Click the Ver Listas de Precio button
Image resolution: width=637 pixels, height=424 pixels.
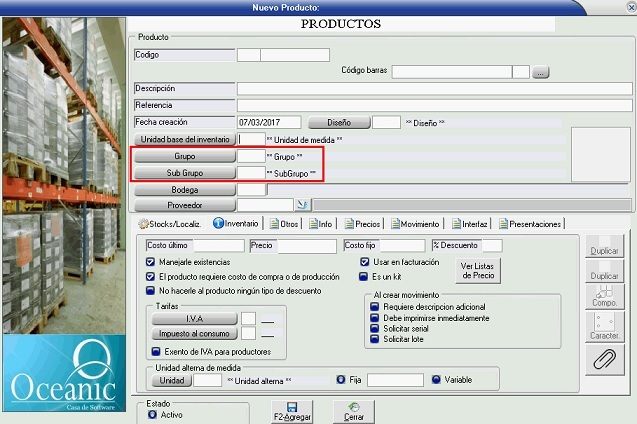(477, 270)
